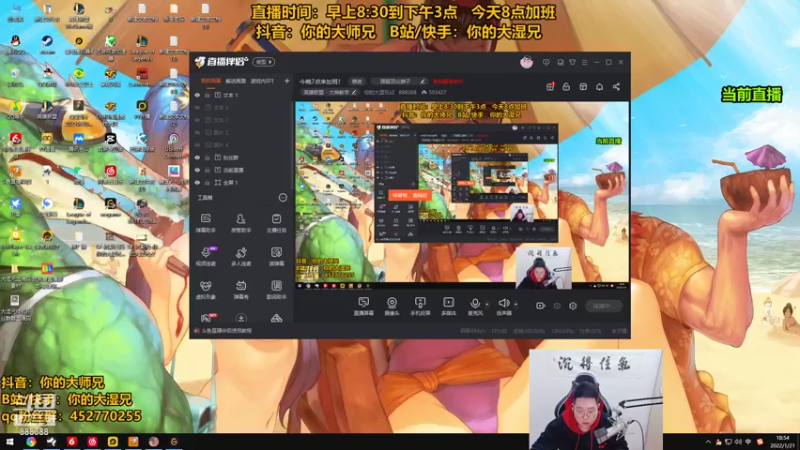Screen dimensions: 800x450
Task: Hide the 粉丝群 layer
Action: (x=197, y=158)
